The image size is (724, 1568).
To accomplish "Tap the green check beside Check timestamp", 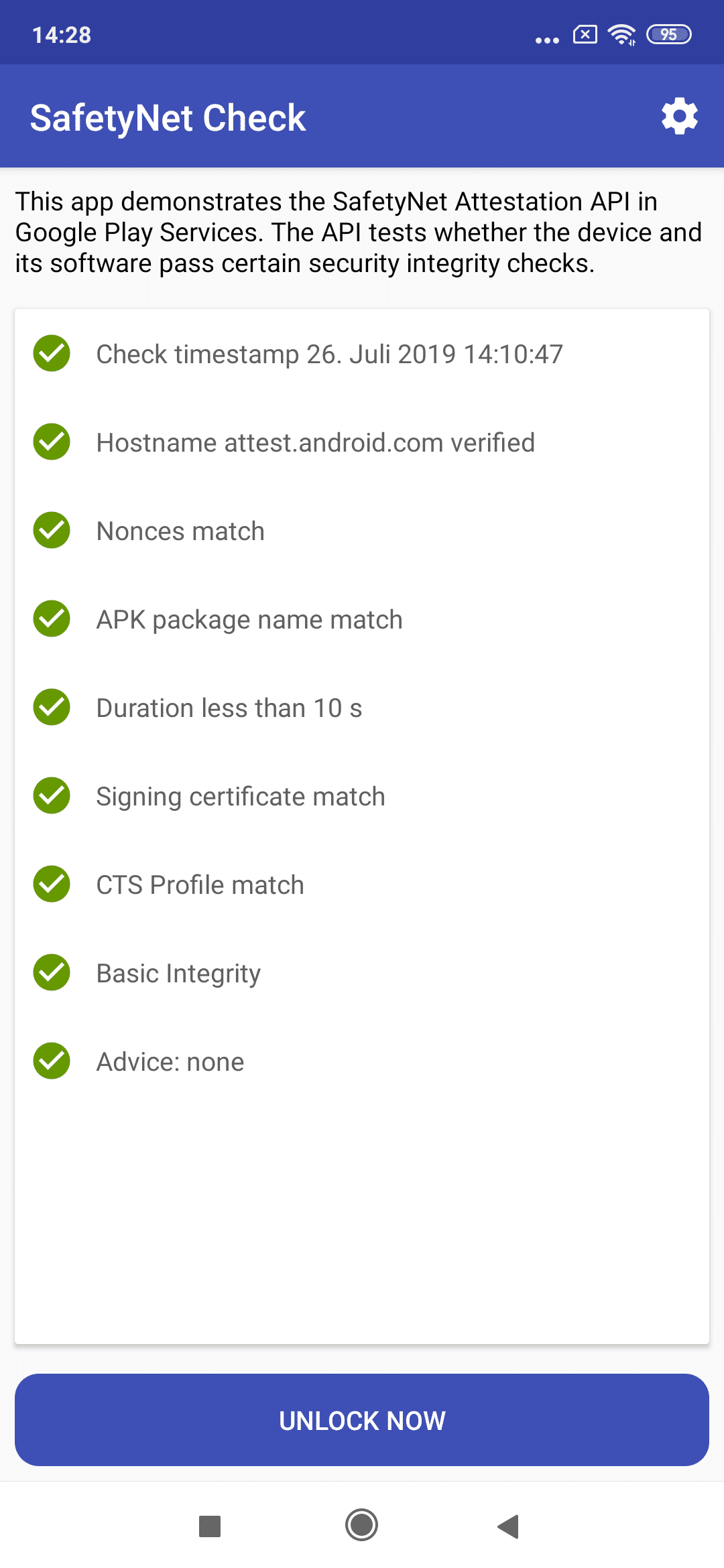I will 52,353.
